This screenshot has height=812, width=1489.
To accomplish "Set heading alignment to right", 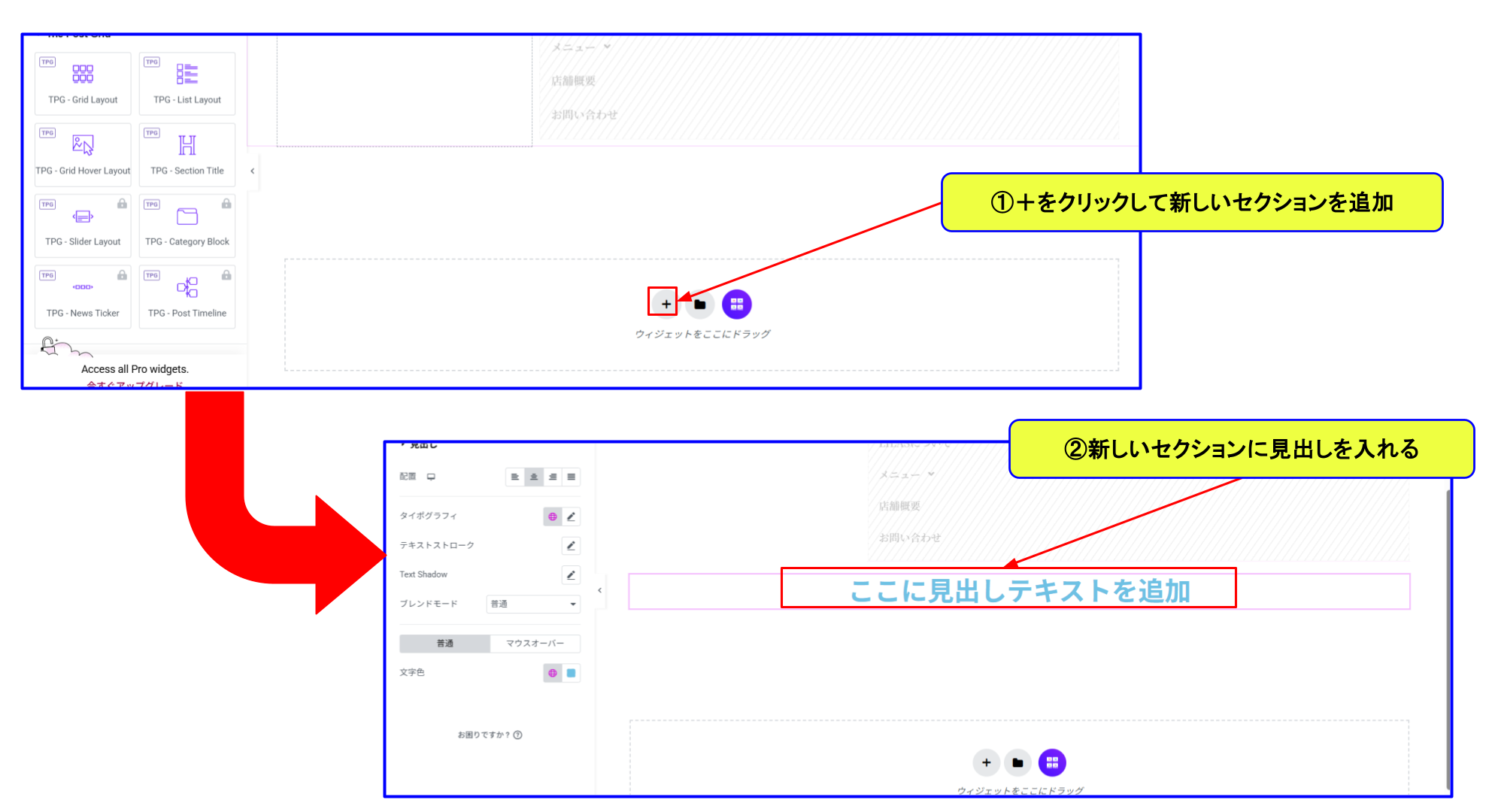I will click(553, 477).
